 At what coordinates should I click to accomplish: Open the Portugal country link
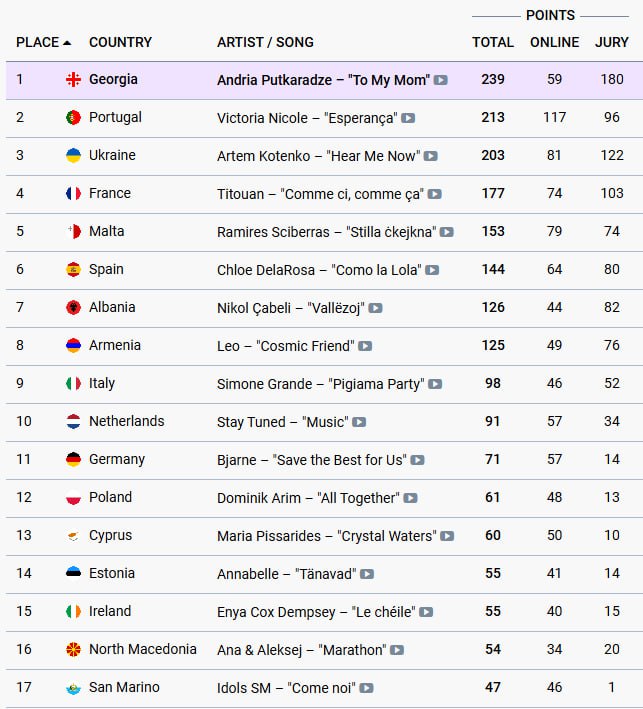115,117
